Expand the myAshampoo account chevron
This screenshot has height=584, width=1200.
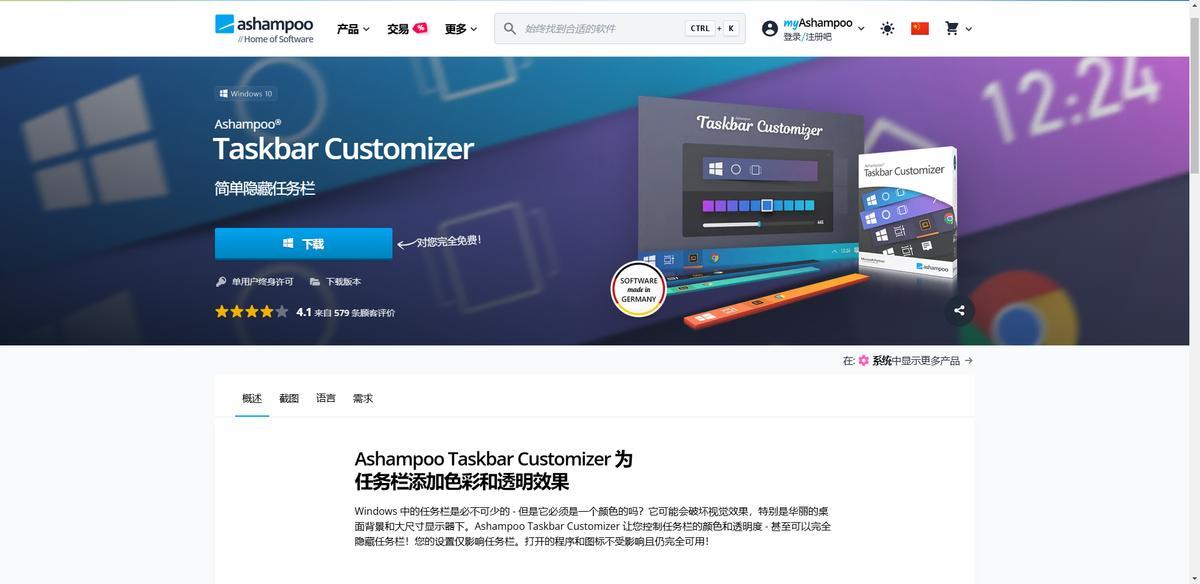[861, 29]
